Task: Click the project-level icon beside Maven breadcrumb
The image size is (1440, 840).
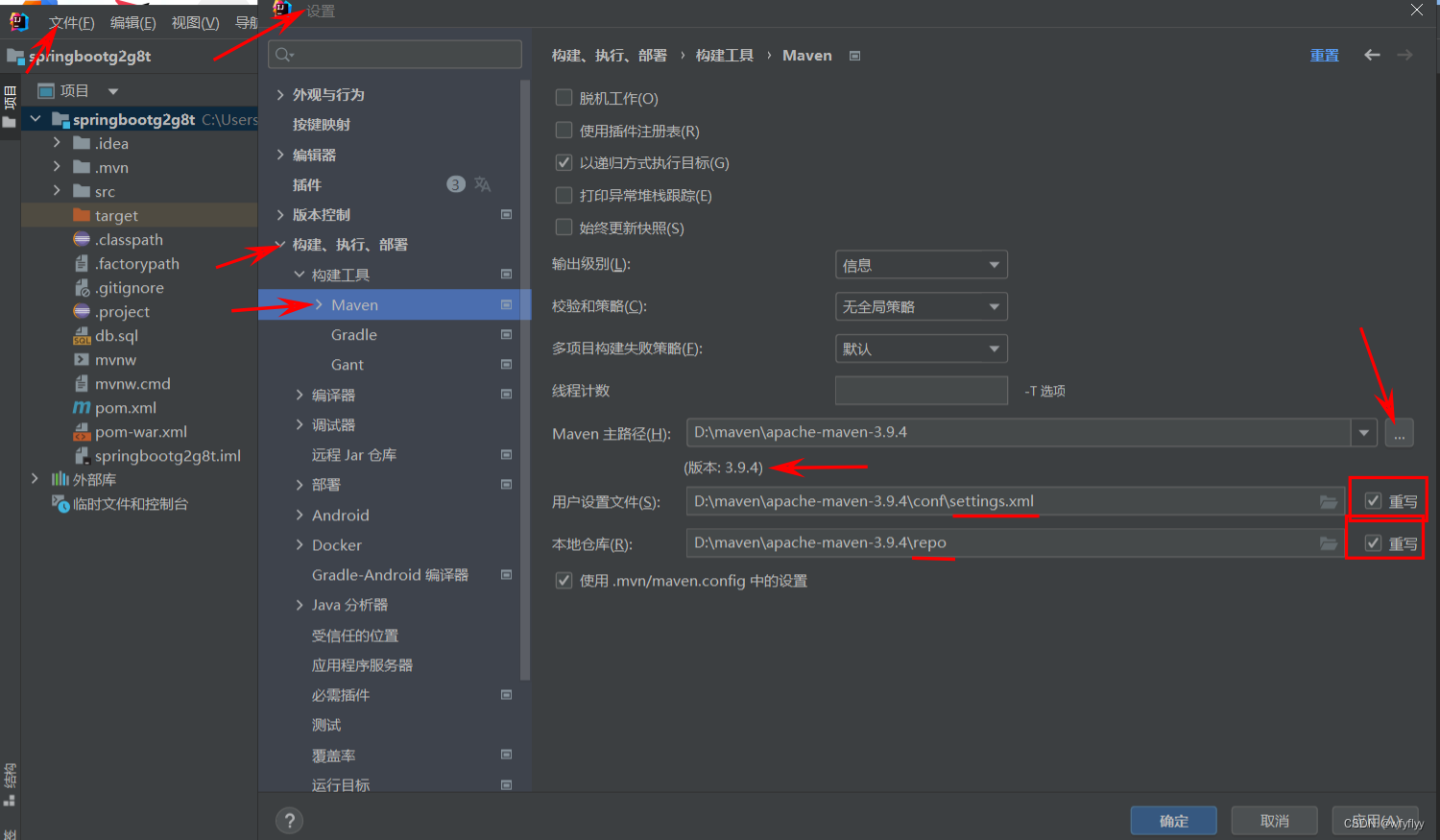Action: (x=854, y=56)
